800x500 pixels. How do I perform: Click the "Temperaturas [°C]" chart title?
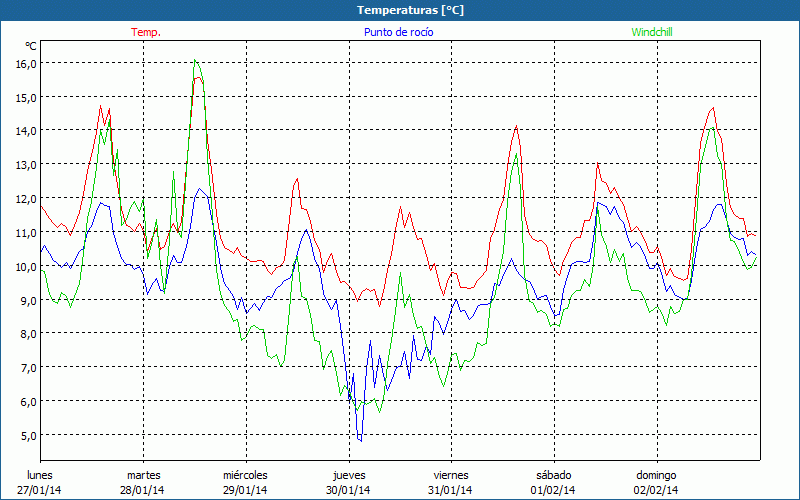coord(410,9)
